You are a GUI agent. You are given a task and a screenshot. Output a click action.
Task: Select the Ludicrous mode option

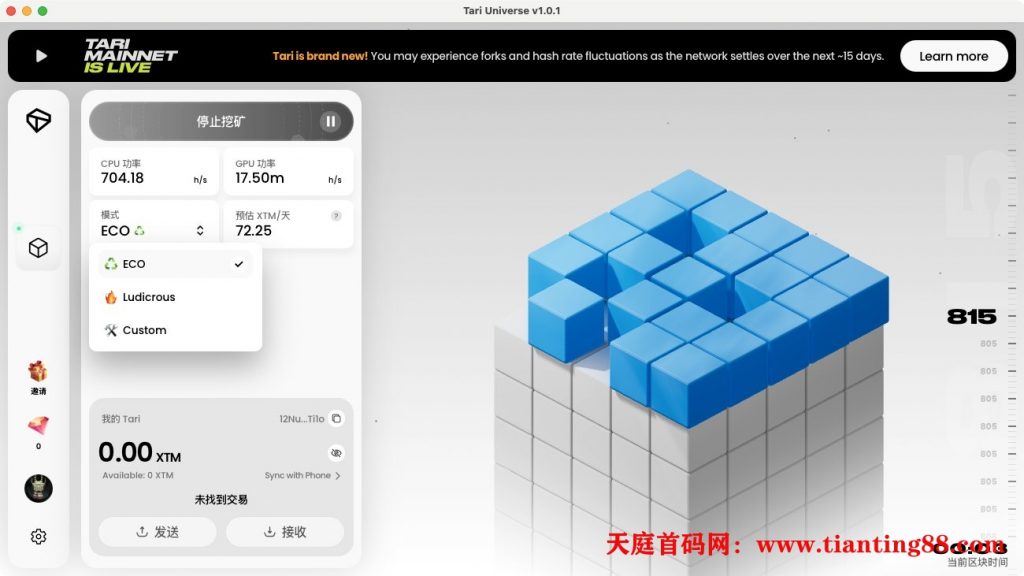pos(175,296)
